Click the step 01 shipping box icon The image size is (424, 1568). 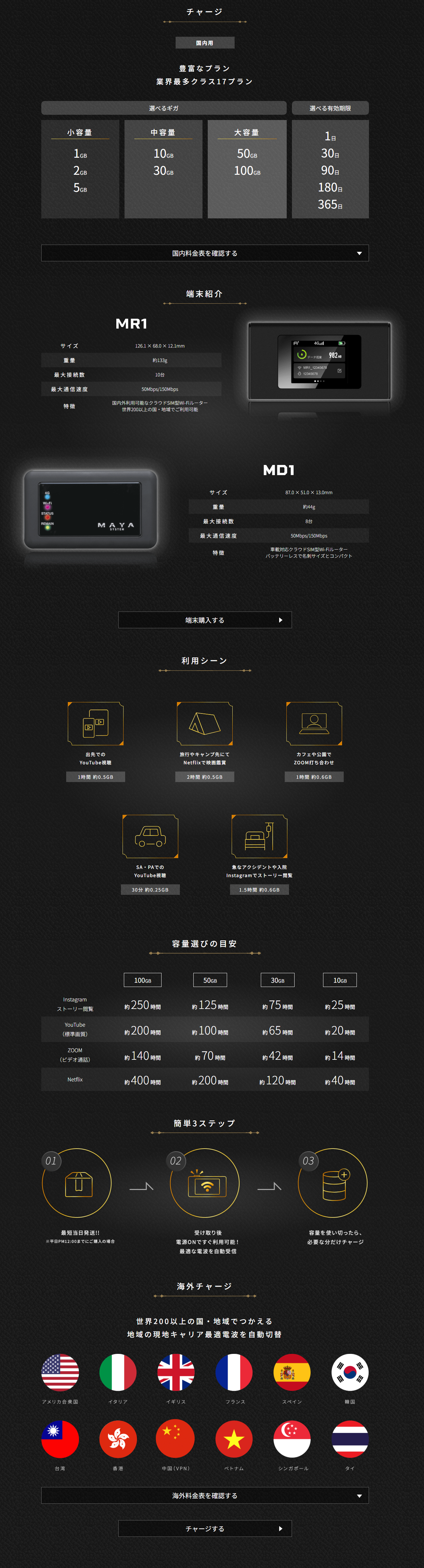point(78,1184)
